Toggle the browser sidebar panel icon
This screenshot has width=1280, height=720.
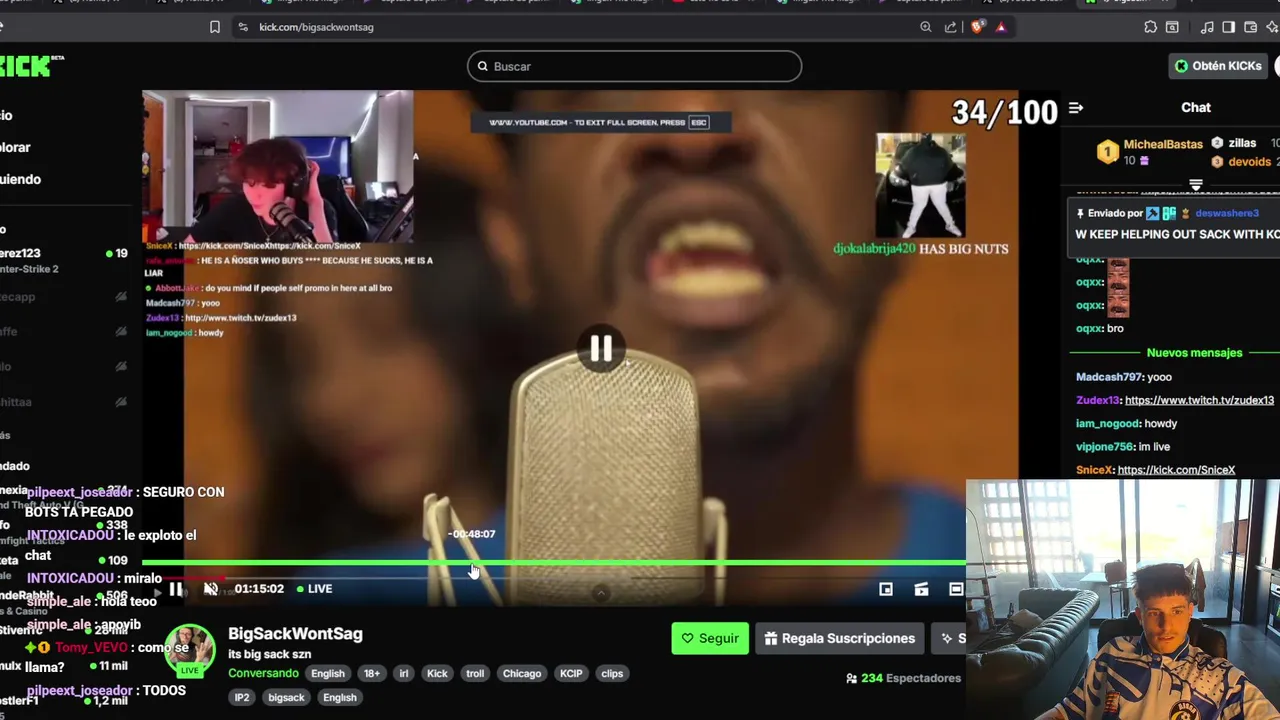[x=1228, y=27]
